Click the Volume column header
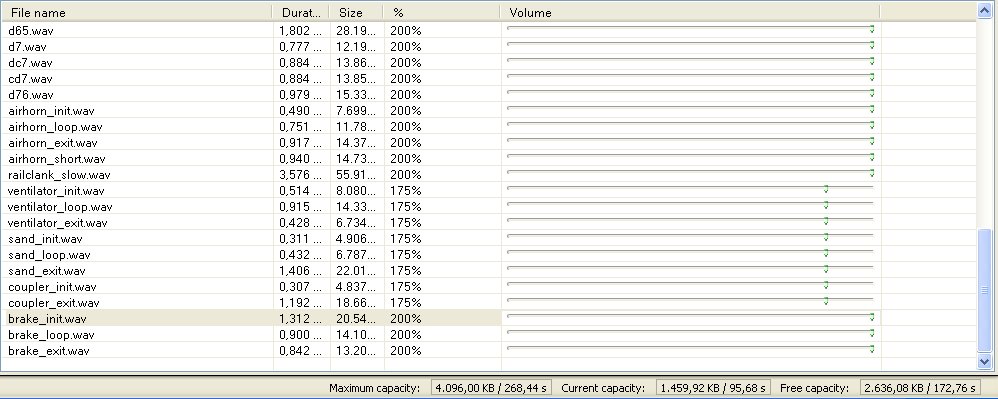Screen dimensions: 998x399 pyautogui.click(x=690, y=12)
